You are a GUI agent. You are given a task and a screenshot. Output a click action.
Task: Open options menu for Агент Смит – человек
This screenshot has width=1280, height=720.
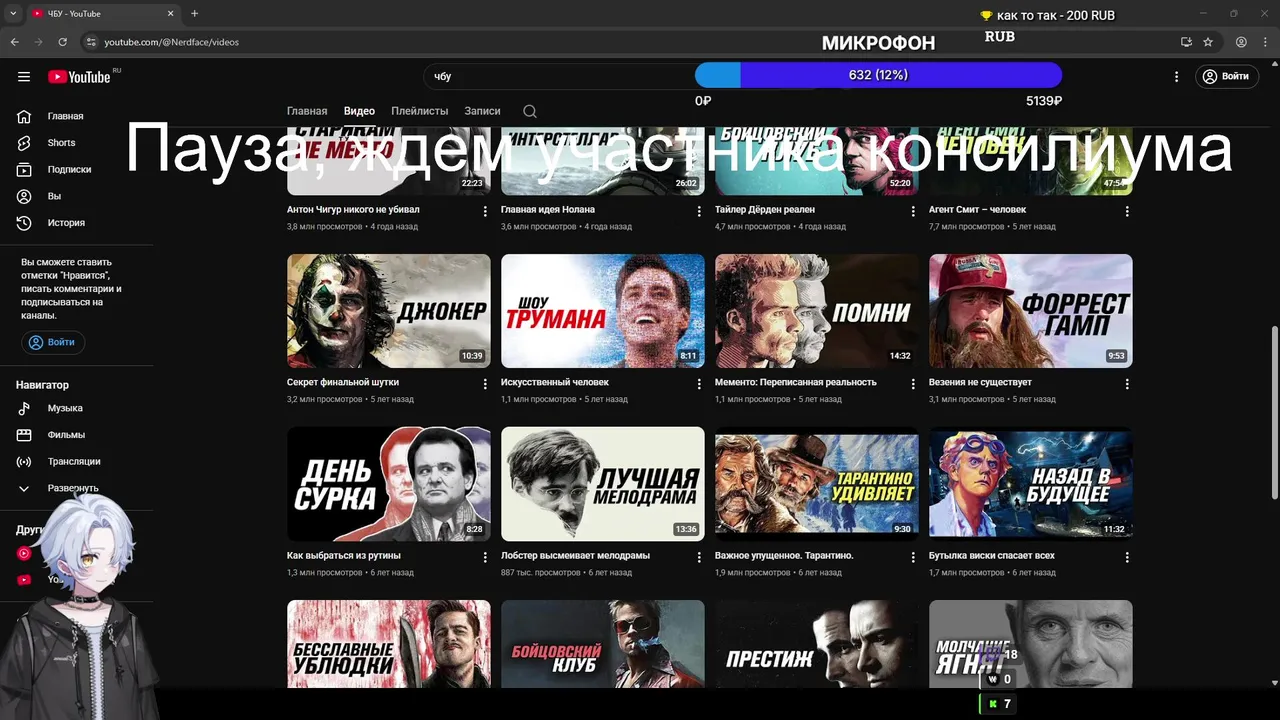(1127, 211)
